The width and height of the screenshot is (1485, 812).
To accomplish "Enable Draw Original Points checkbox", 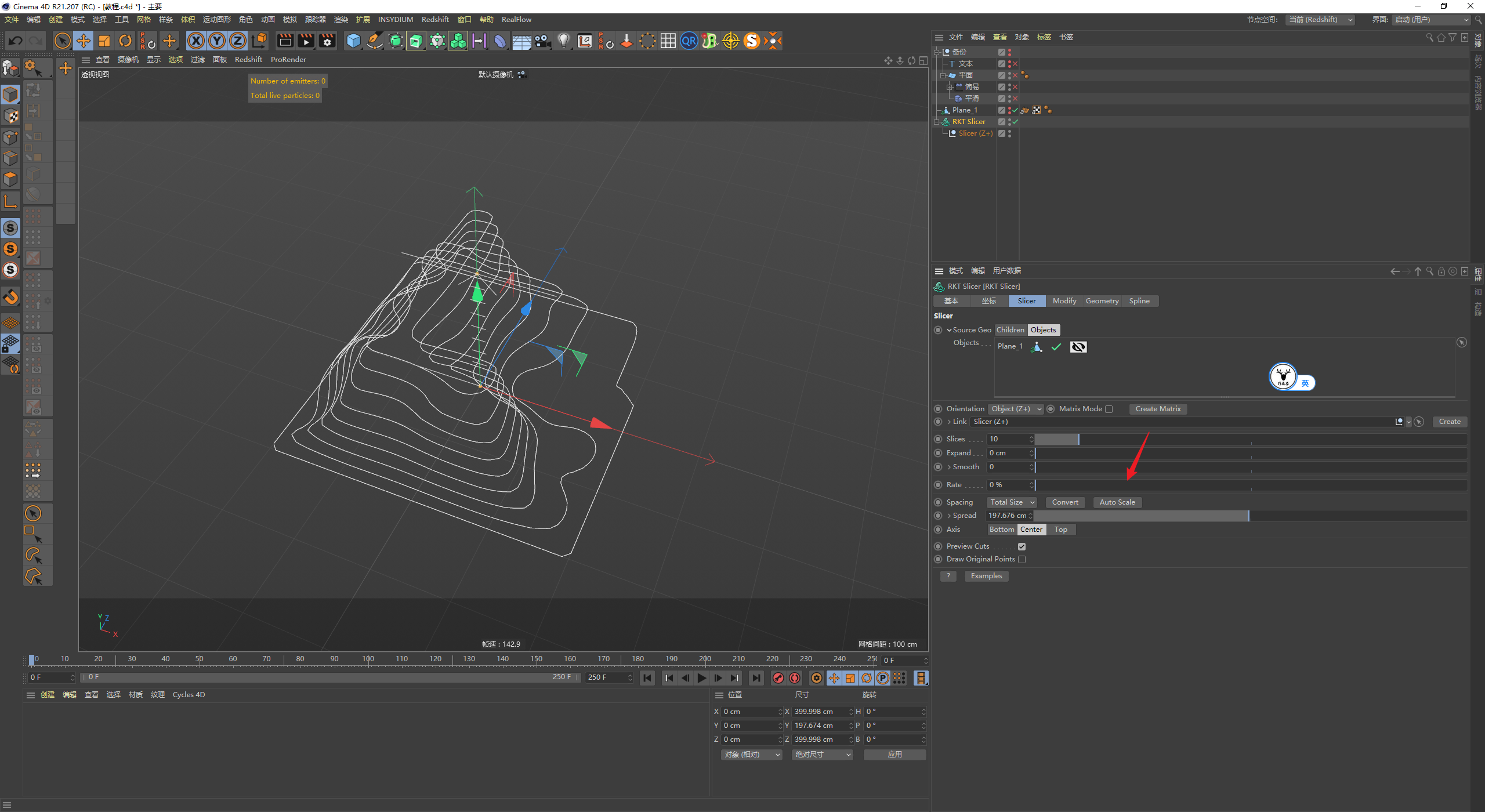I will click(1022, 559).
